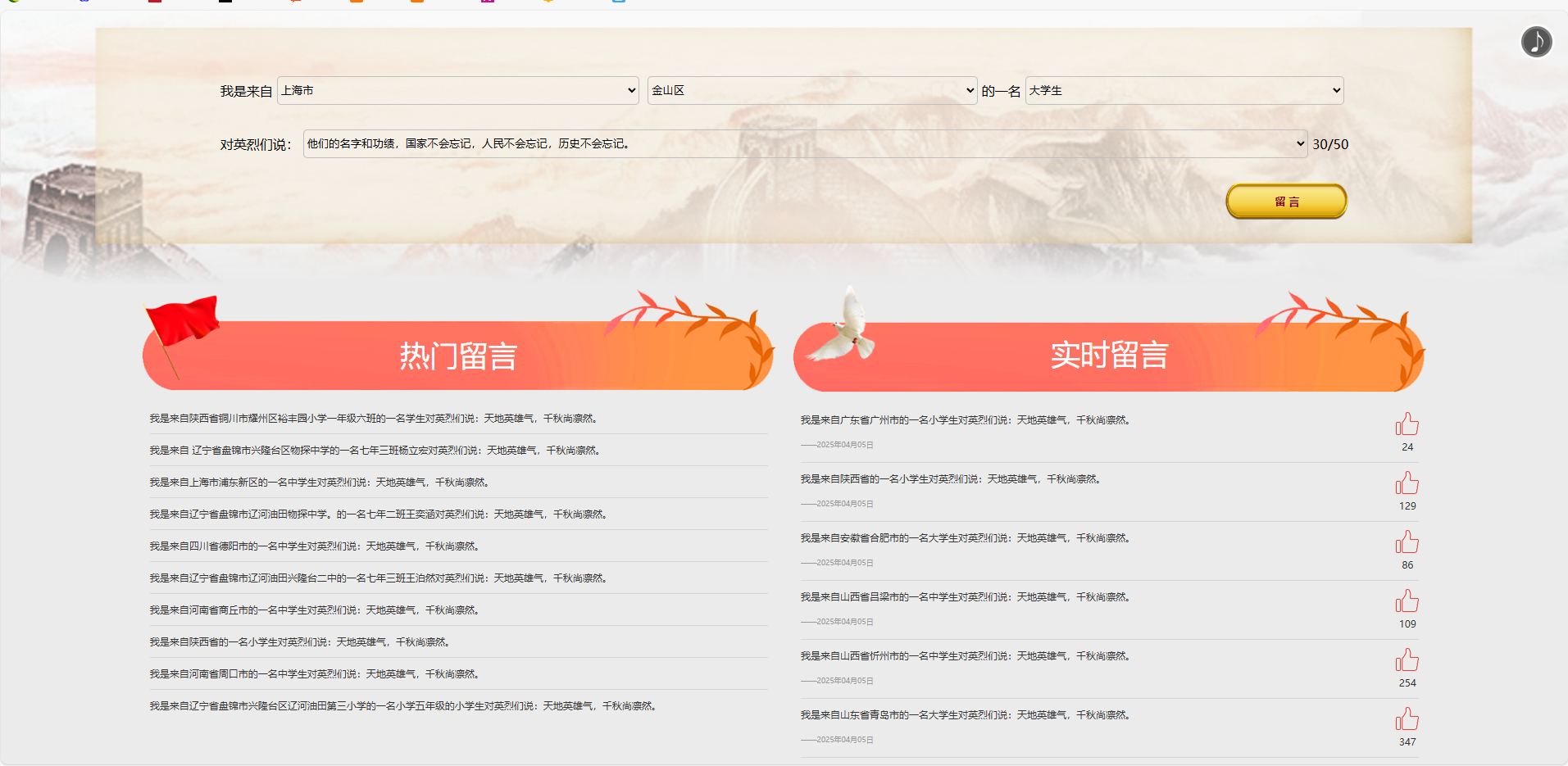The height and width of the screenshot is (766, 1568).
Task: Expand the identity dropdown showing 大学生
Action: click(x=1184, y=90)
